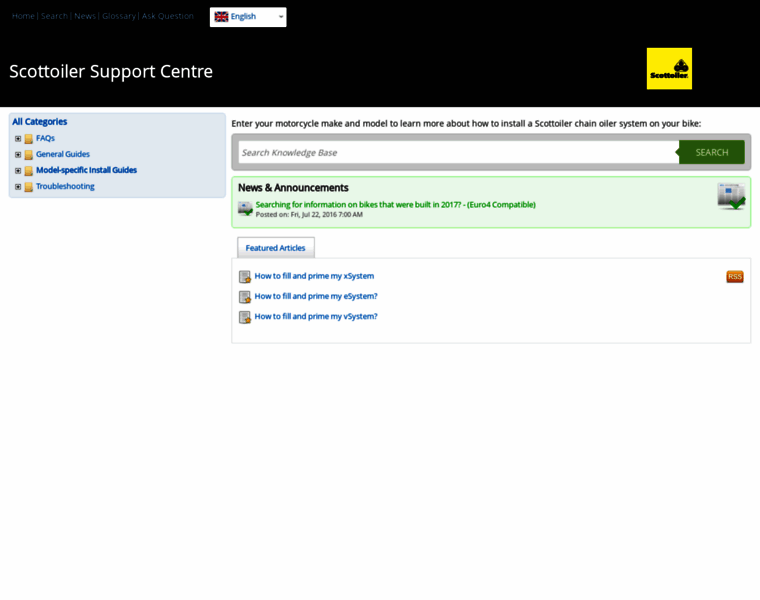Click the General Guides folder icon
This screenshot has width=760, height=600.
point(29,155)
